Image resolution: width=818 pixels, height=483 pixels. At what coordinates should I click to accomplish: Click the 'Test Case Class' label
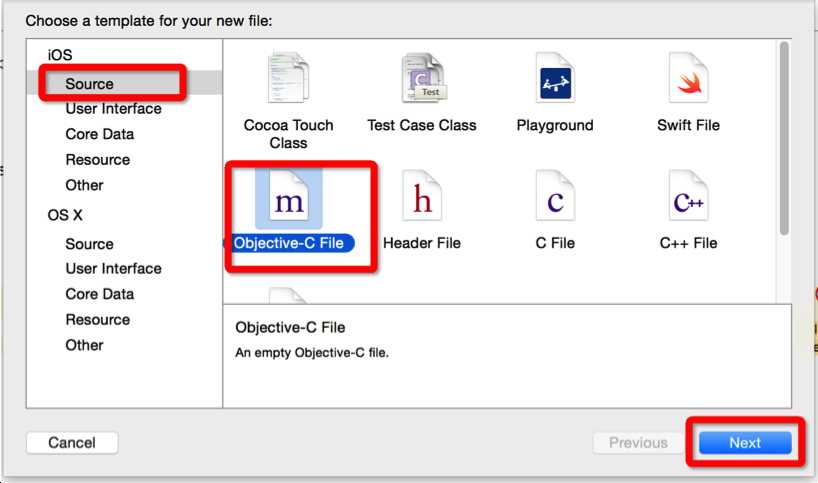click(x=422, y=125)
